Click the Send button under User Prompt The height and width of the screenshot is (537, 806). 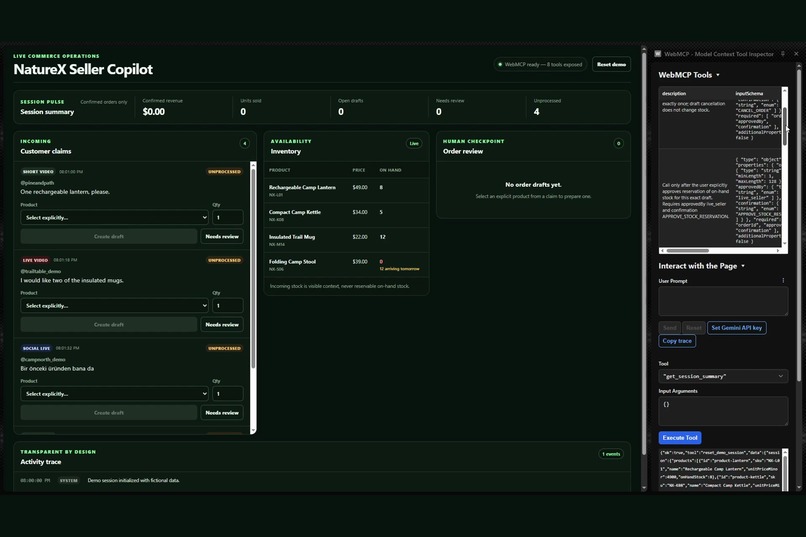(x=670, y=328)
